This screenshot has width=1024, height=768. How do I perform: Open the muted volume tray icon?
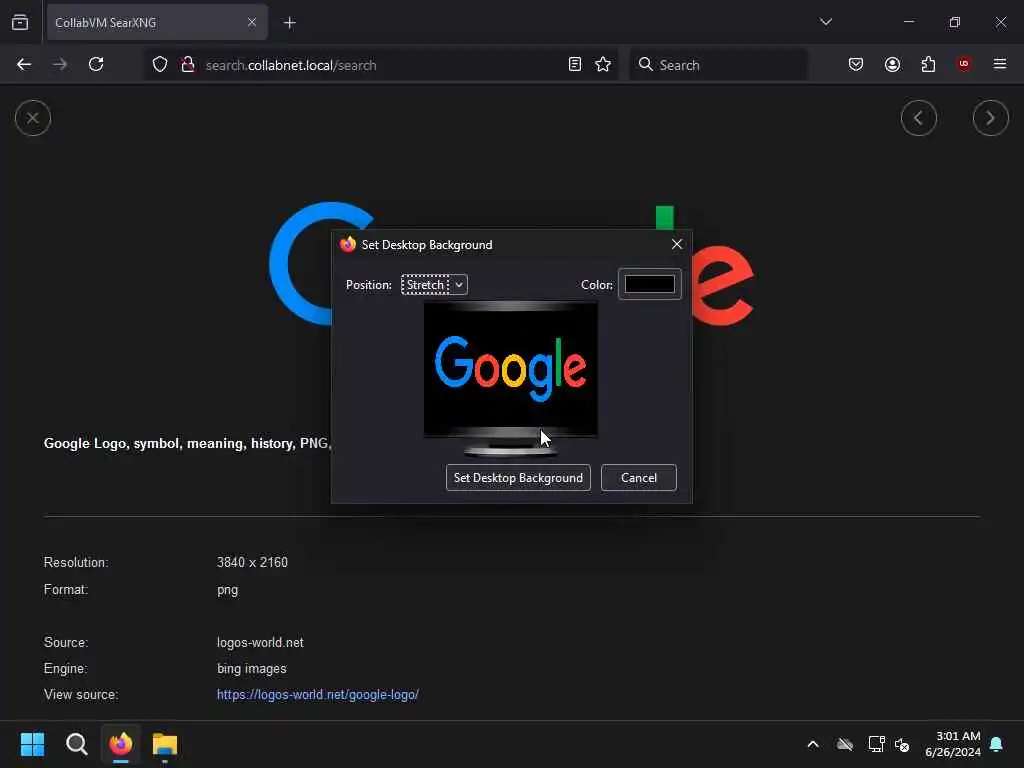tap(902, 744)
